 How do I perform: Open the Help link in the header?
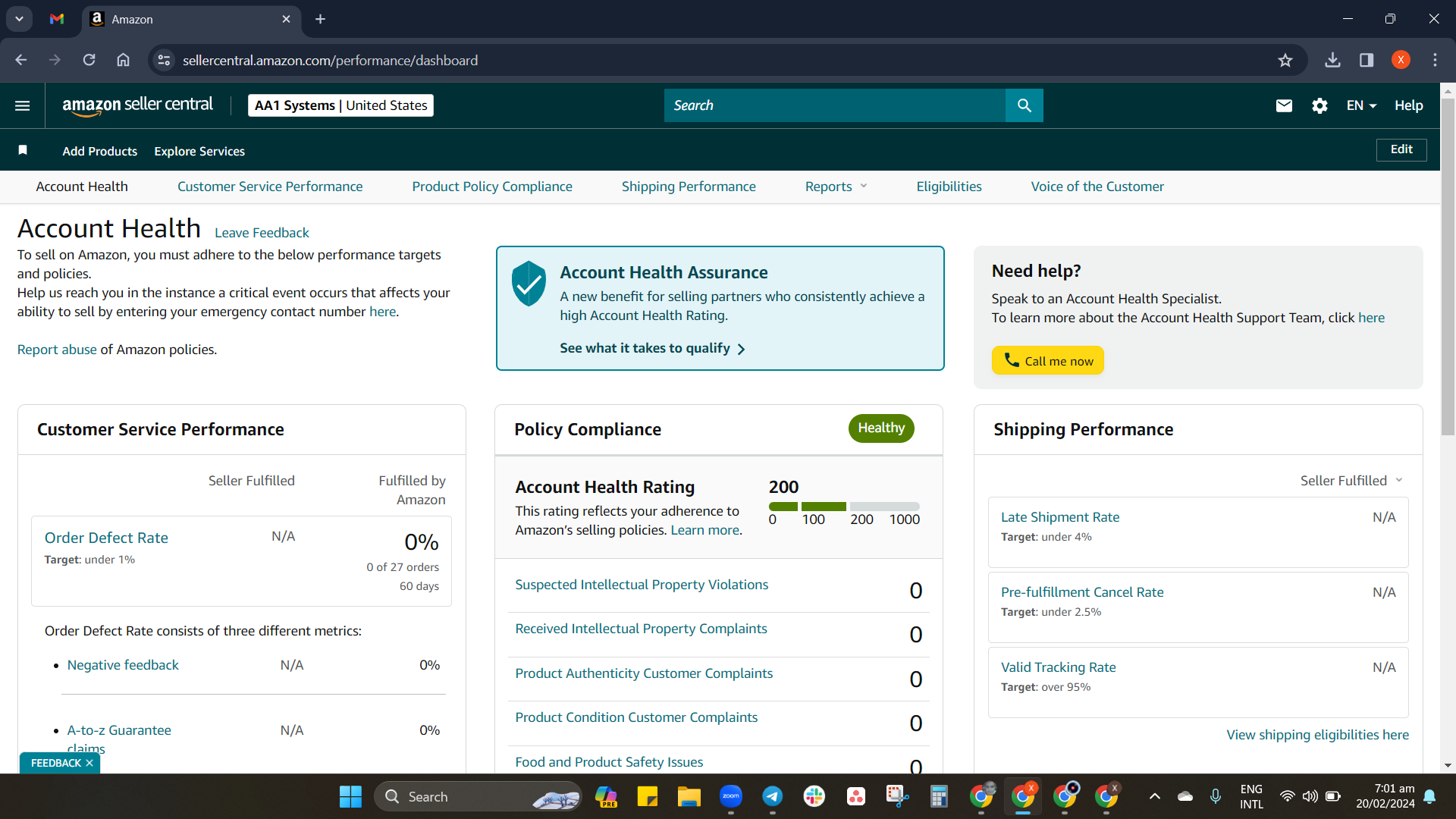[x=1408, y=105]
